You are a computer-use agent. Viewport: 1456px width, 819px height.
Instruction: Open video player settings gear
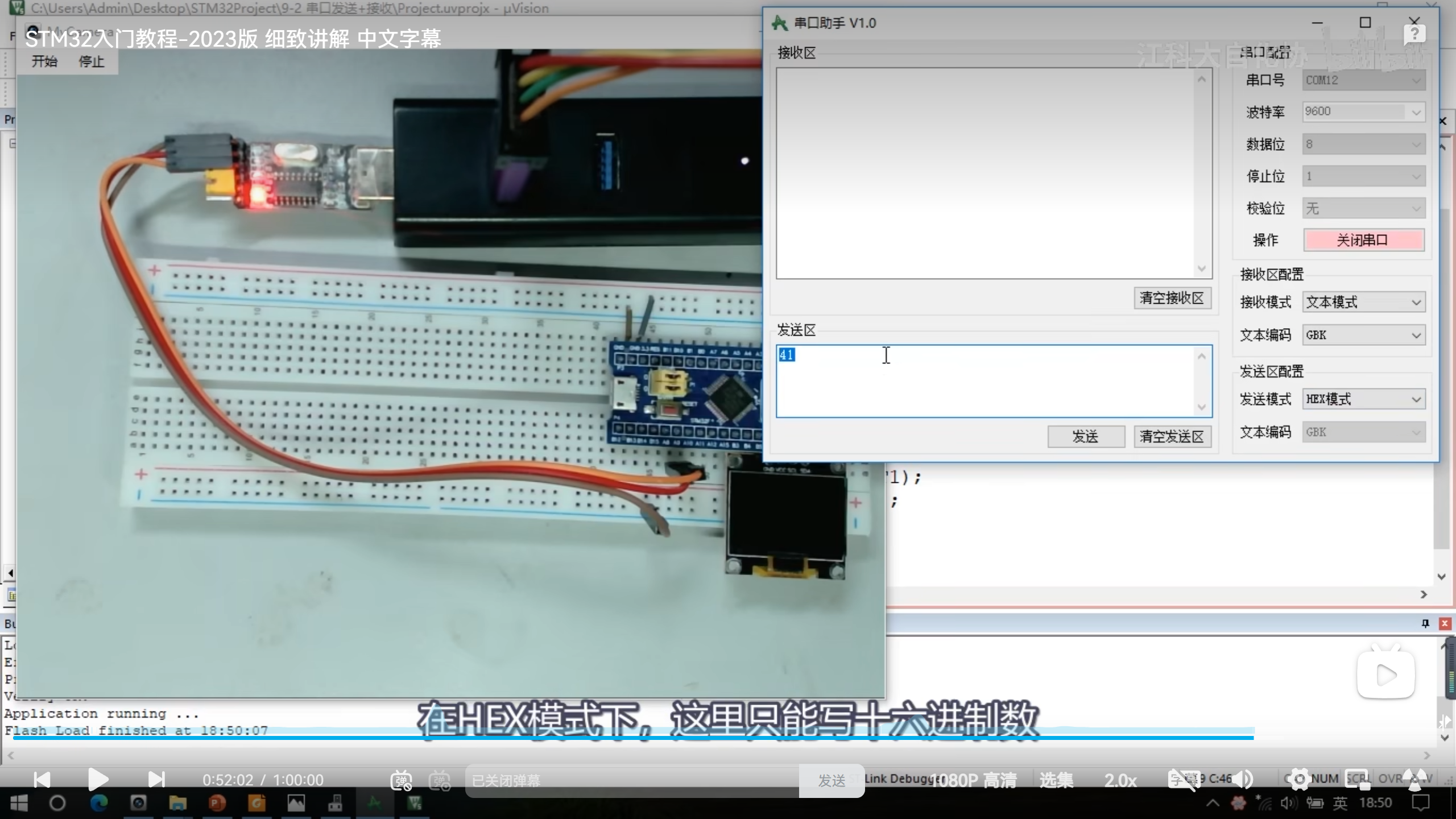pos(1299,779)
